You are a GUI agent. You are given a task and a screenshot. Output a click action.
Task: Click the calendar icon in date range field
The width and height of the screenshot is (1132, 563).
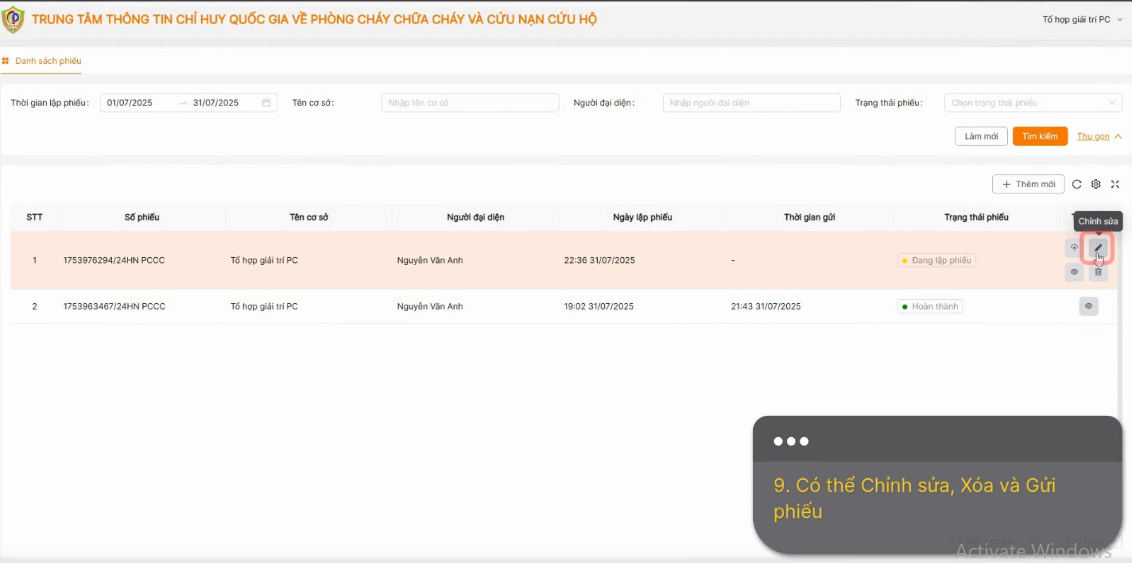[x=266, y=102]
